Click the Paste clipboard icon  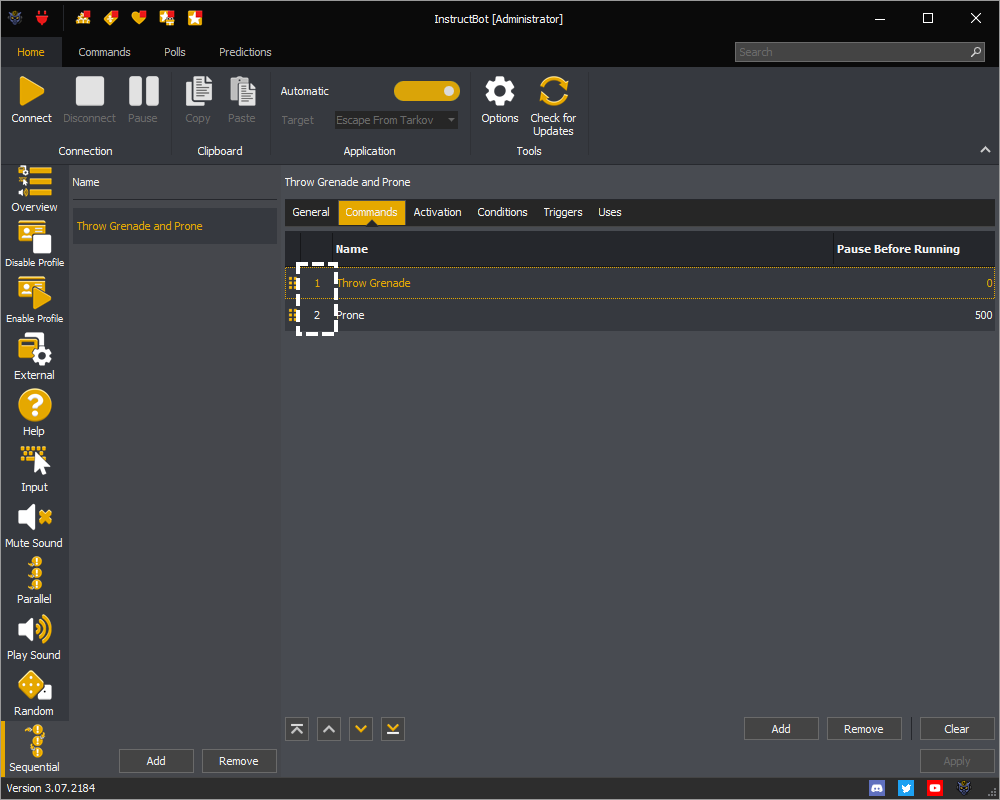[242, 91]
